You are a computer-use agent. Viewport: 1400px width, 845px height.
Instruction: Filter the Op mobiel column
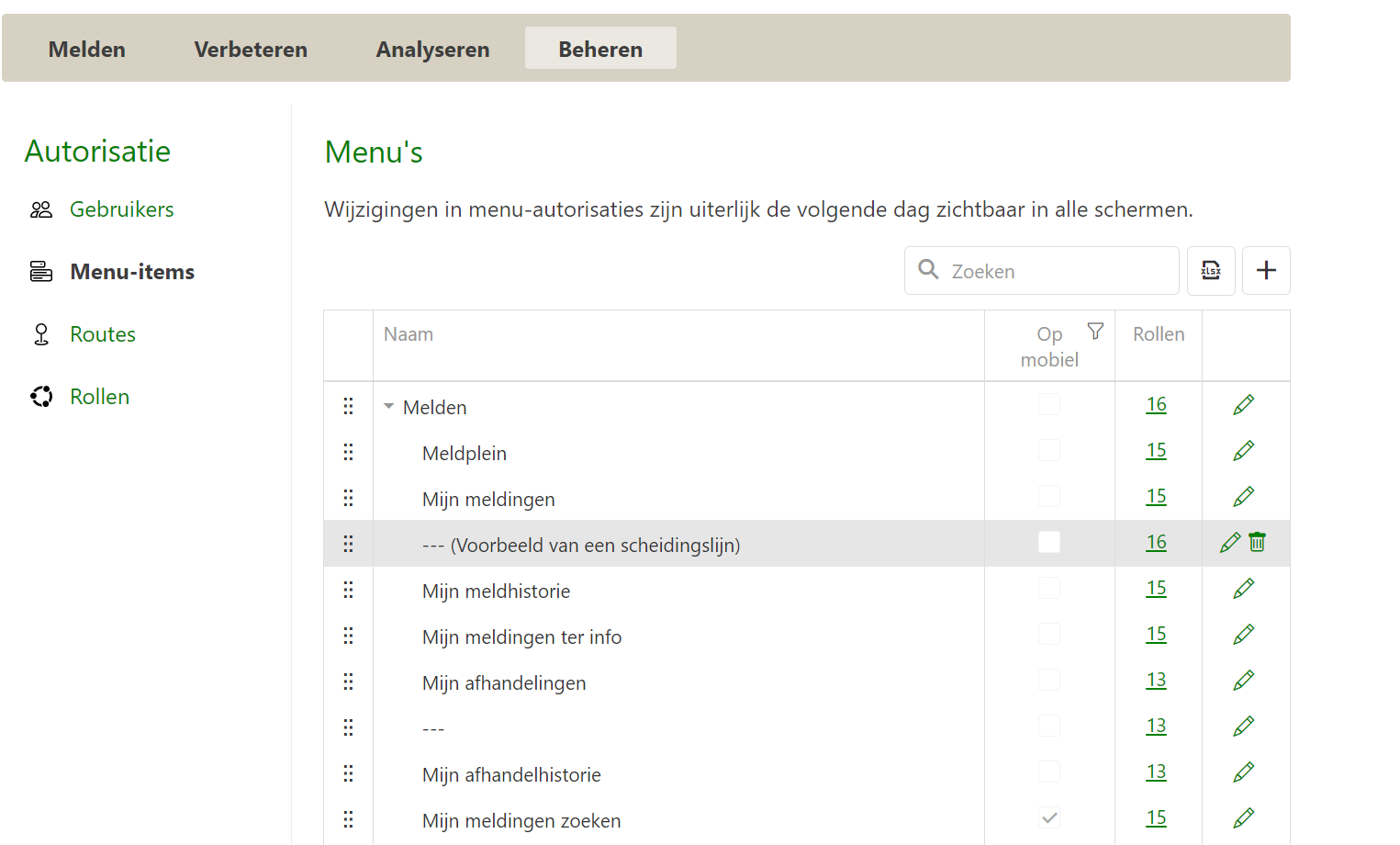tap(1095, 332)
